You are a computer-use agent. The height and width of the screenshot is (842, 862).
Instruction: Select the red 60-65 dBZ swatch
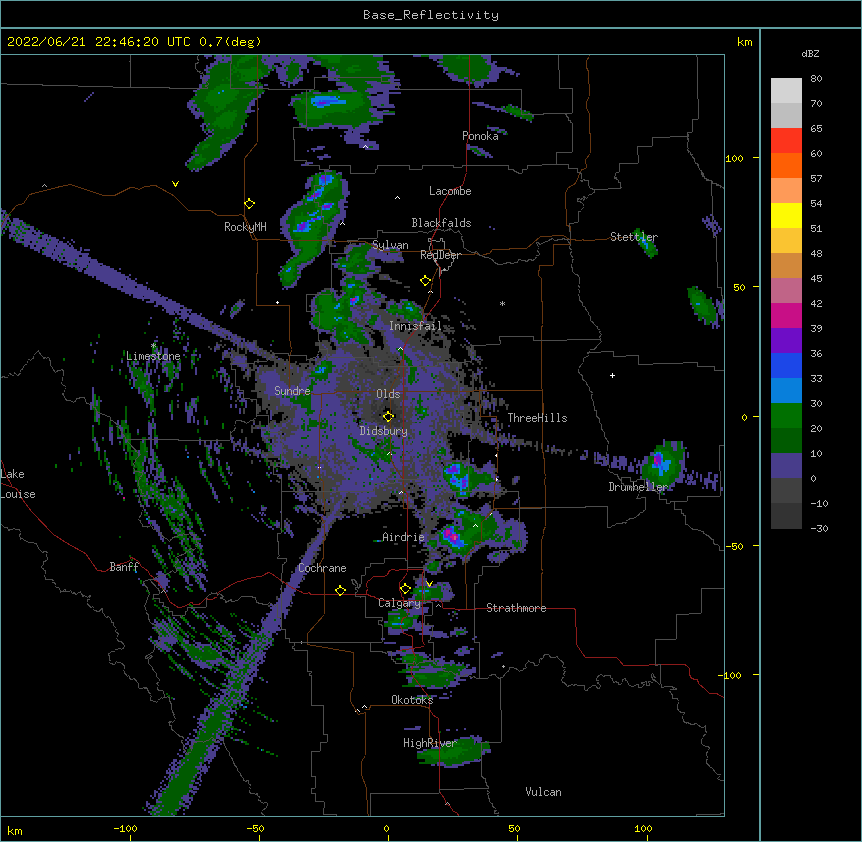(x=786, y=141)
